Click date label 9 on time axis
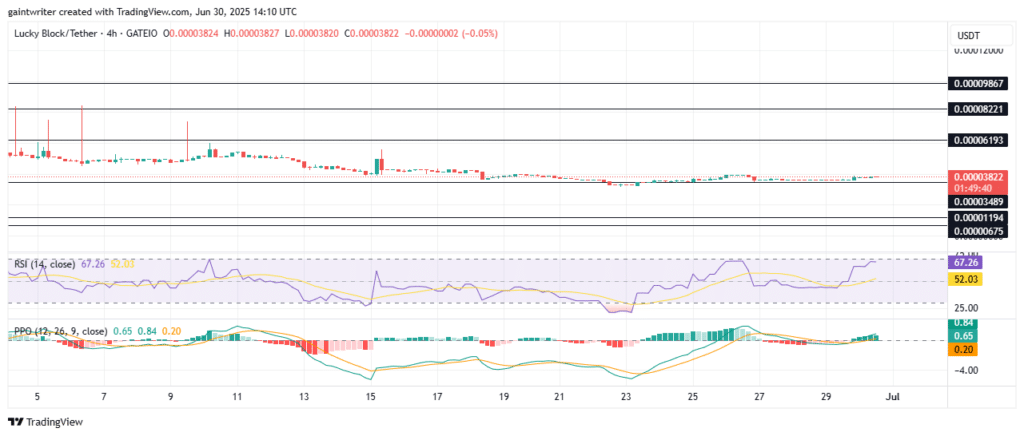 pos(170,396)
